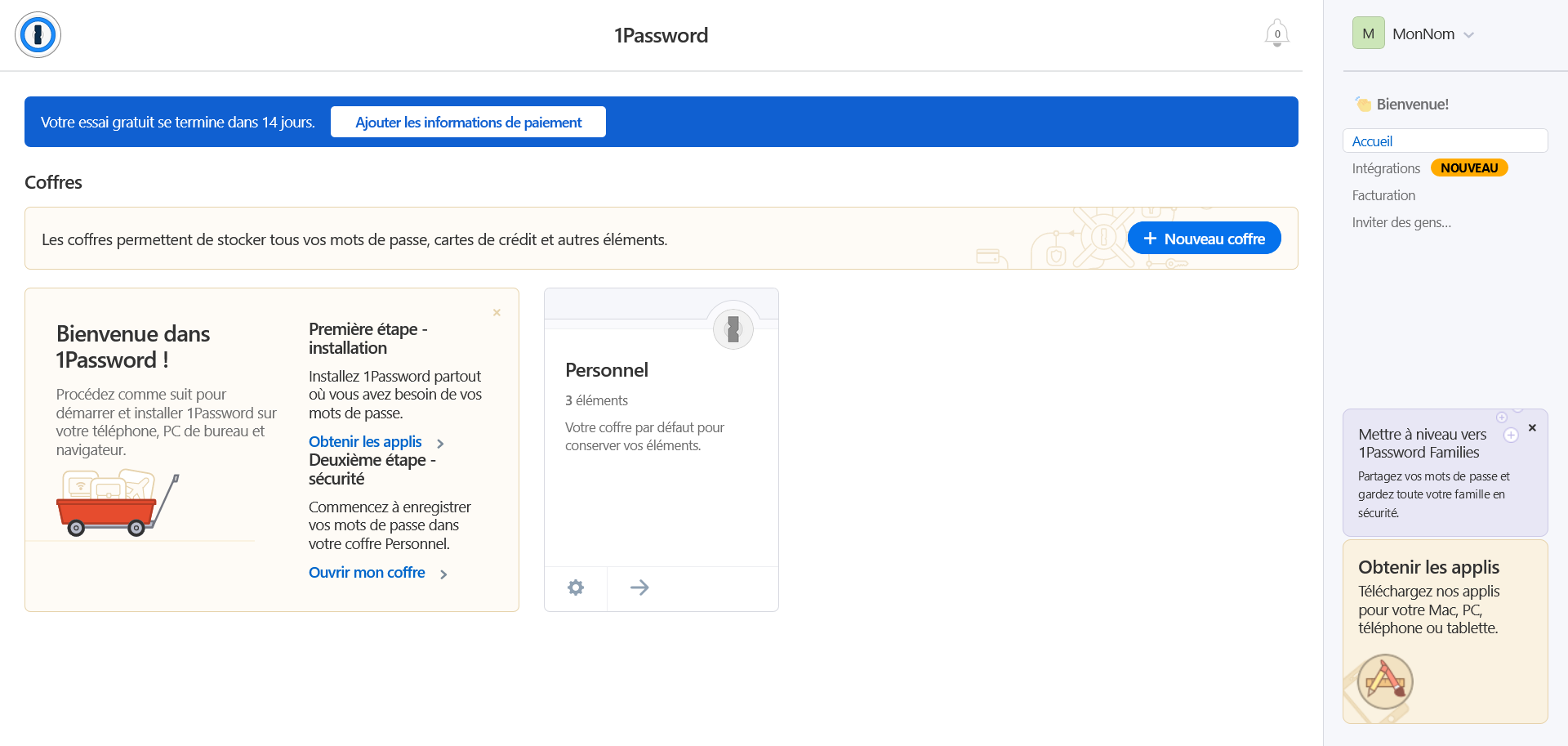Create a Nouveau coffre
This screenshot has height=746, width=1568.
coord(1204,239)
